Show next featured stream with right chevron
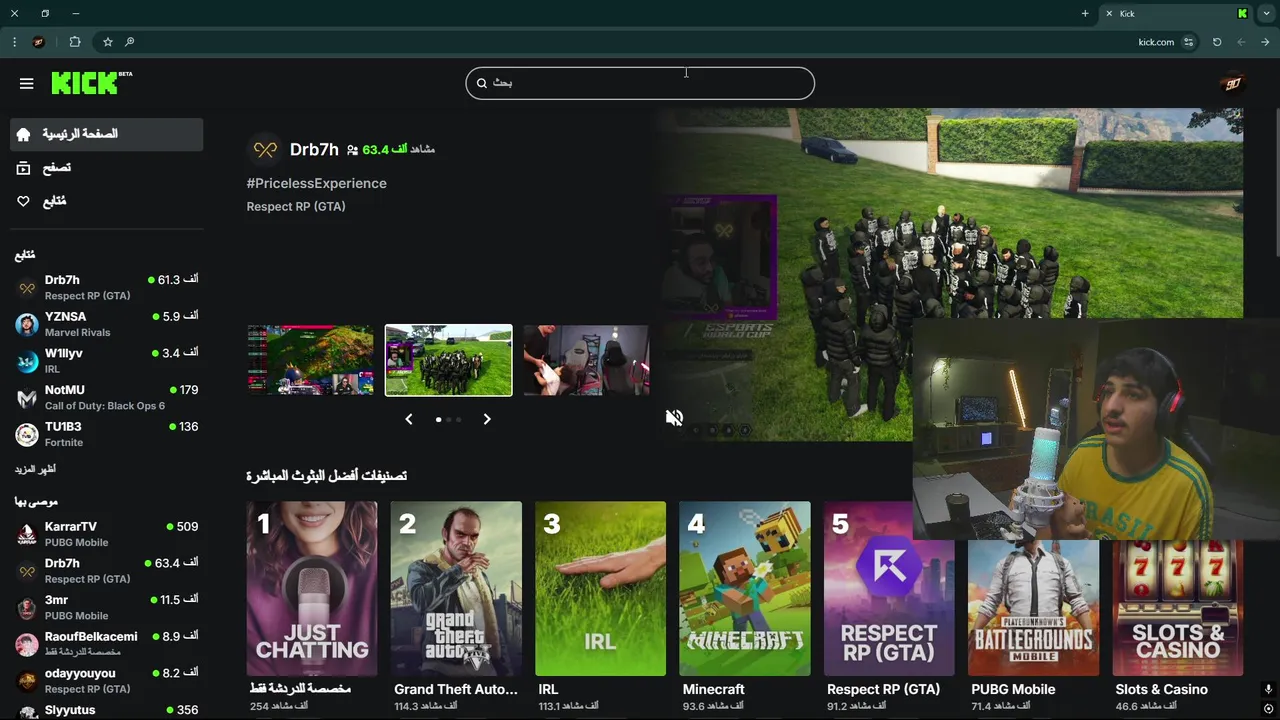This screenshot has height=720, width=1280. [487, 419]
